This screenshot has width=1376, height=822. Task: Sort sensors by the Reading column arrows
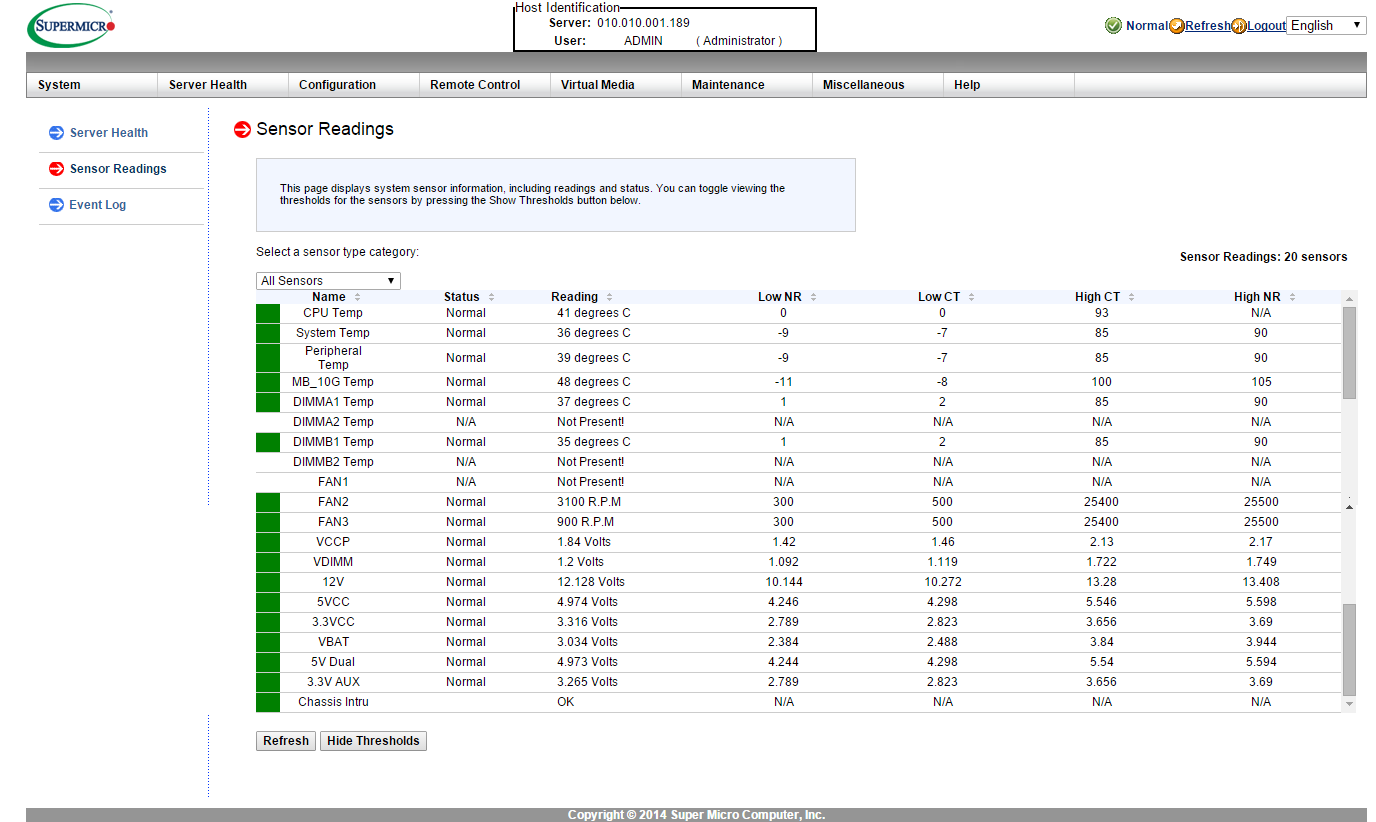(609, 297)
